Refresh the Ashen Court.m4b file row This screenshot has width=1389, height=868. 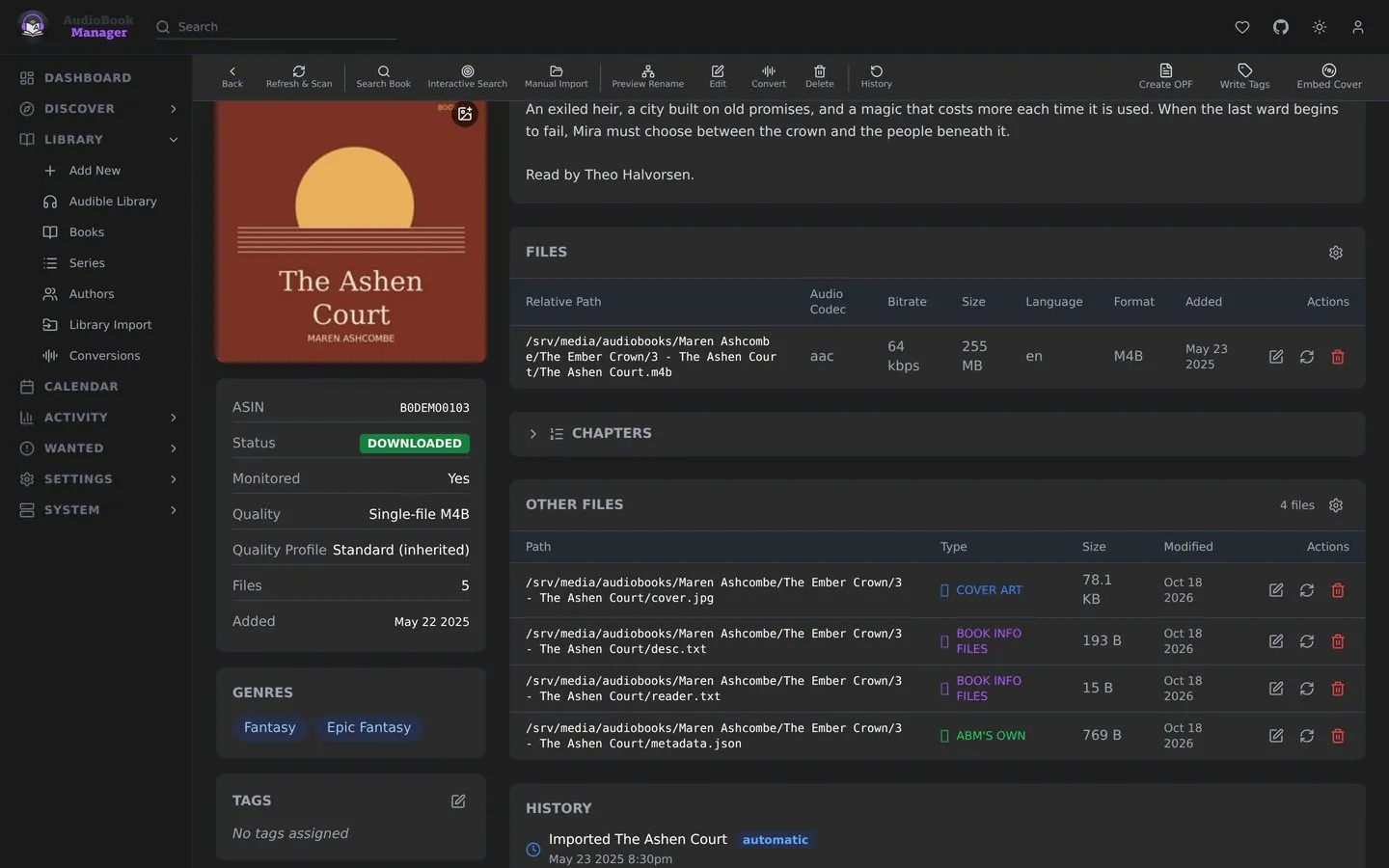tap(1307, 357)
